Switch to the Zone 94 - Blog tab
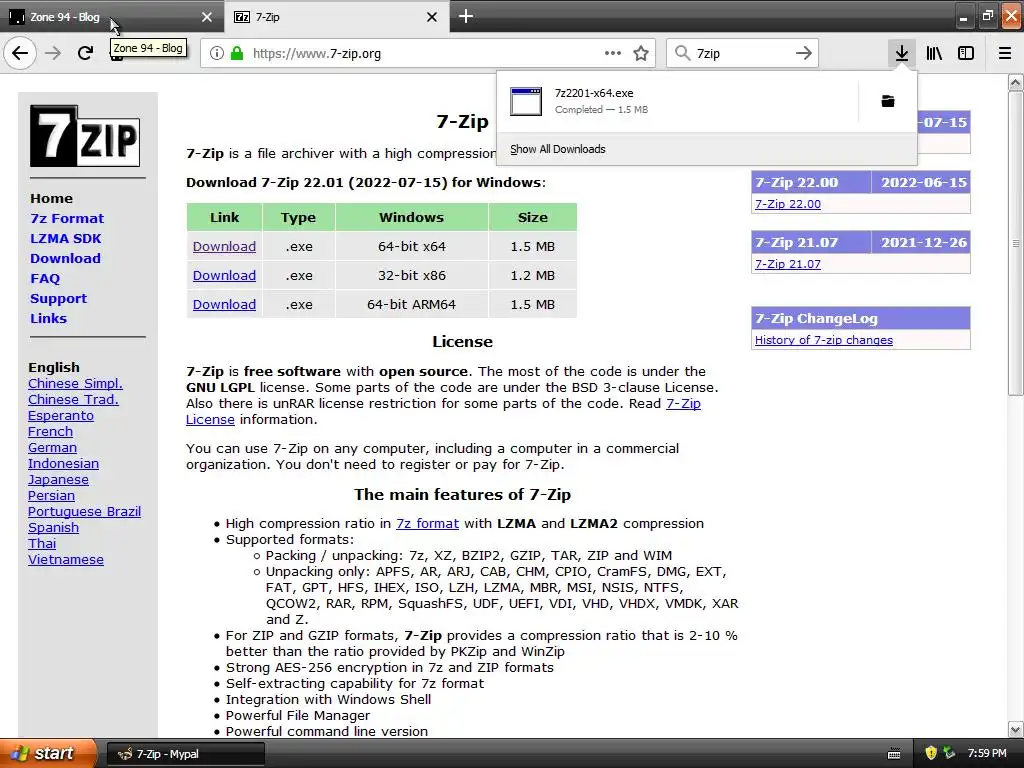This screenshot has width=1024, height=768. [x=112, y=17]
